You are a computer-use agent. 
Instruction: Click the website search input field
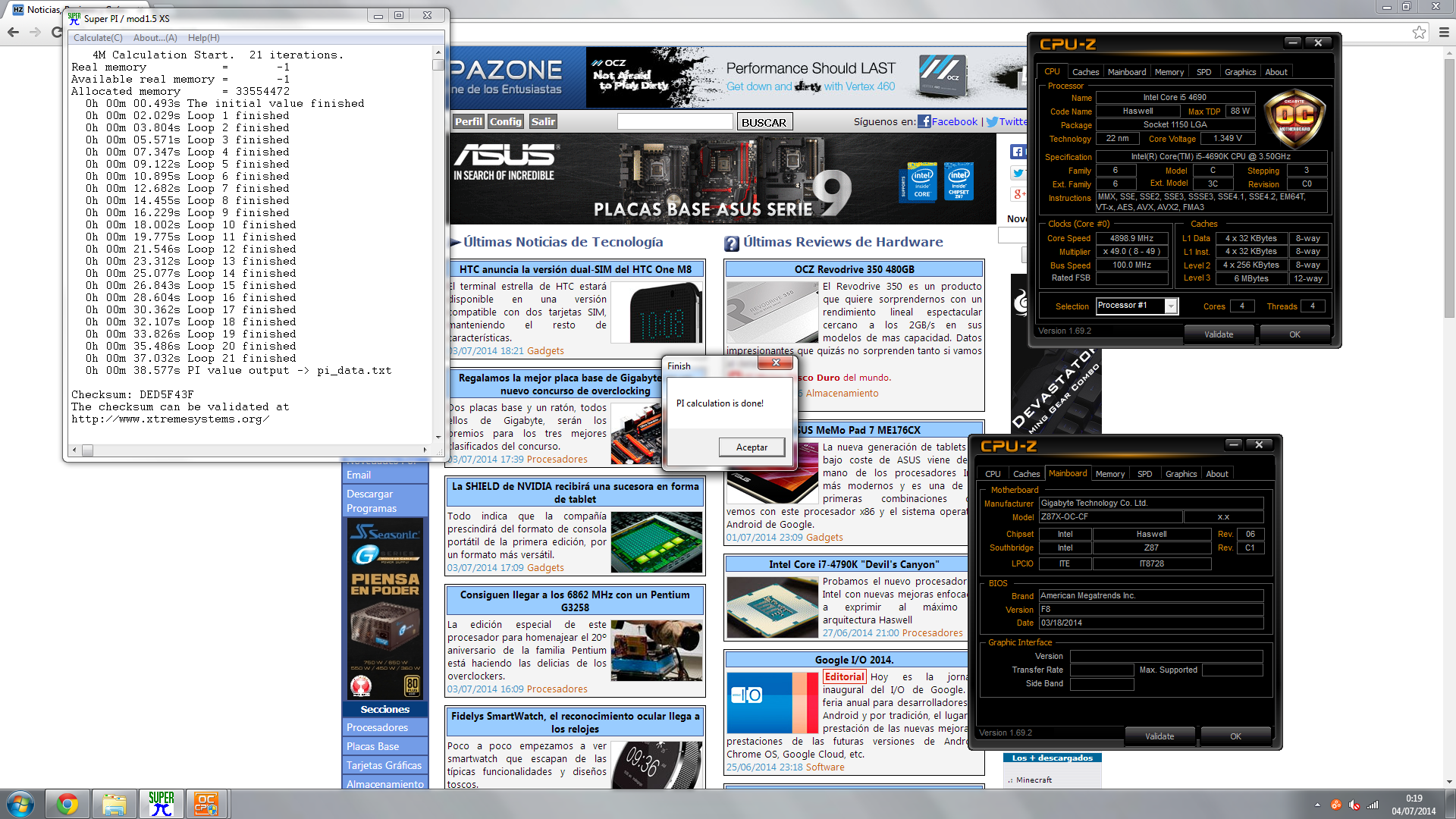[675, 121]
